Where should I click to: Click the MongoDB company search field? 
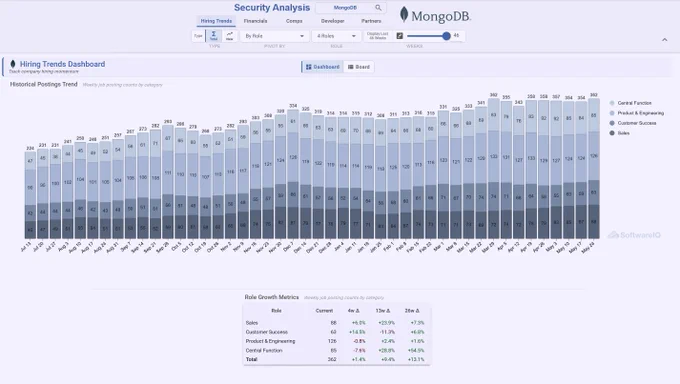coord(351,8)
